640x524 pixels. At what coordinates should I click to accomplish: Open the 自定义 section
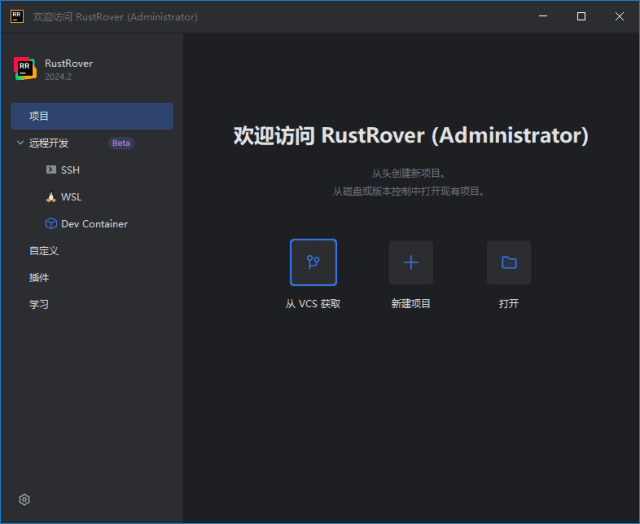(44, 251)
